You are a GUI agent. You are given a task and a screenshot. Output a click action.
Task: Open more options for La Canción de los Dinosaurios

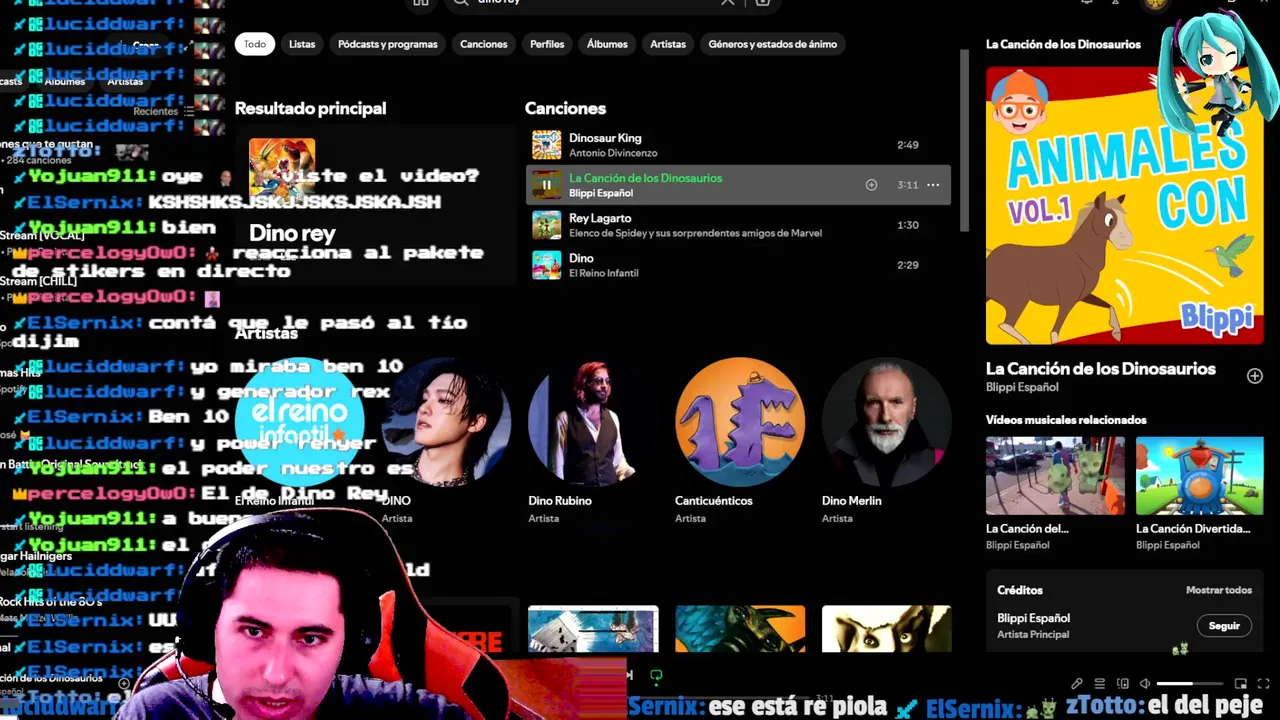[x=933, y=185]
